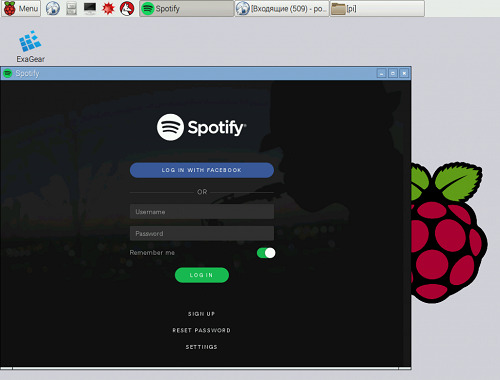Open the Settings link on login screen
The image size is (500, 380).
coord(201,347)
